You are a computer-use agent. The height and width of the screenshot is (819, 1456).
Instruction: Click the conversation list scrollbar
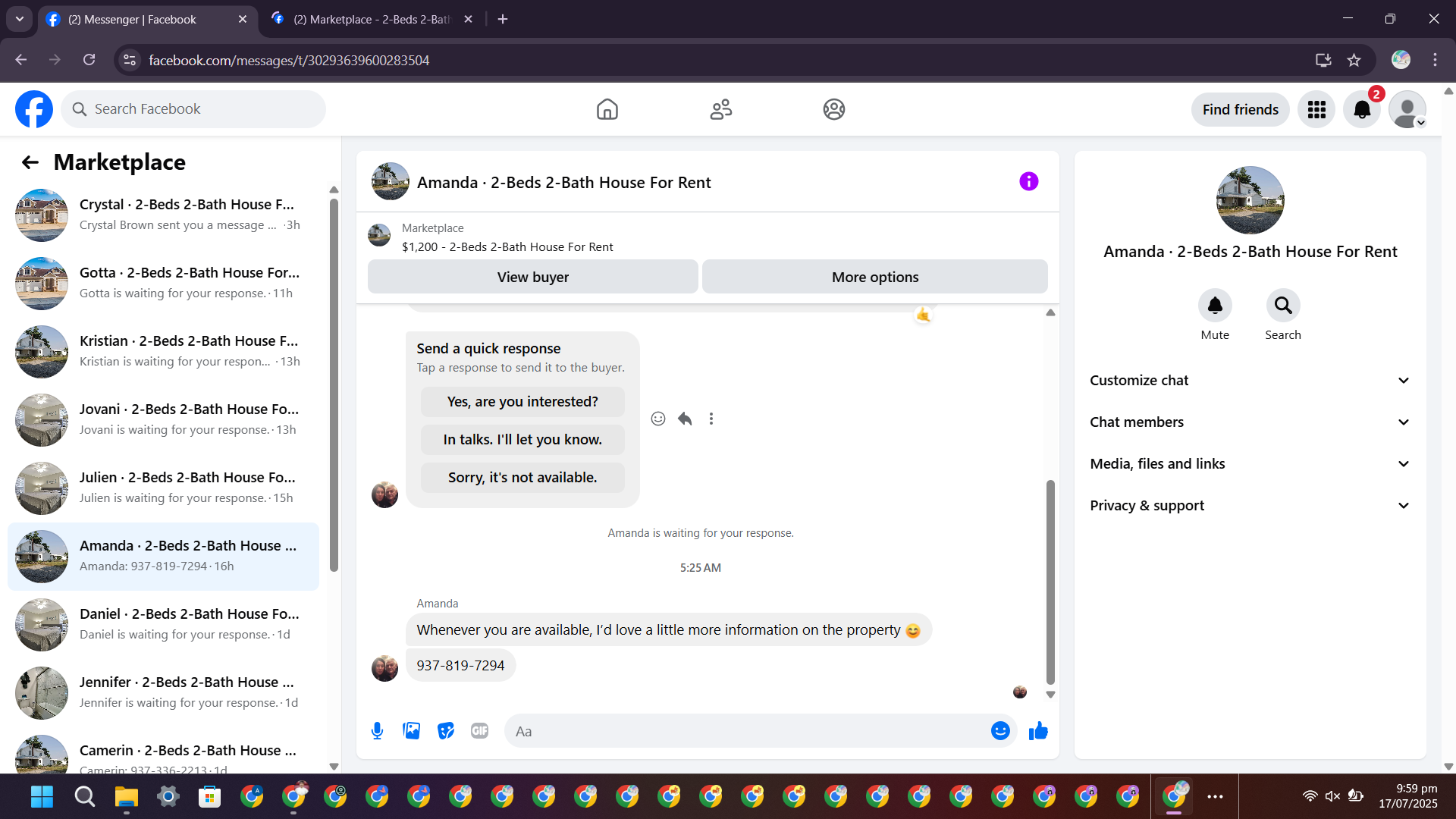[x=334, y=385]
